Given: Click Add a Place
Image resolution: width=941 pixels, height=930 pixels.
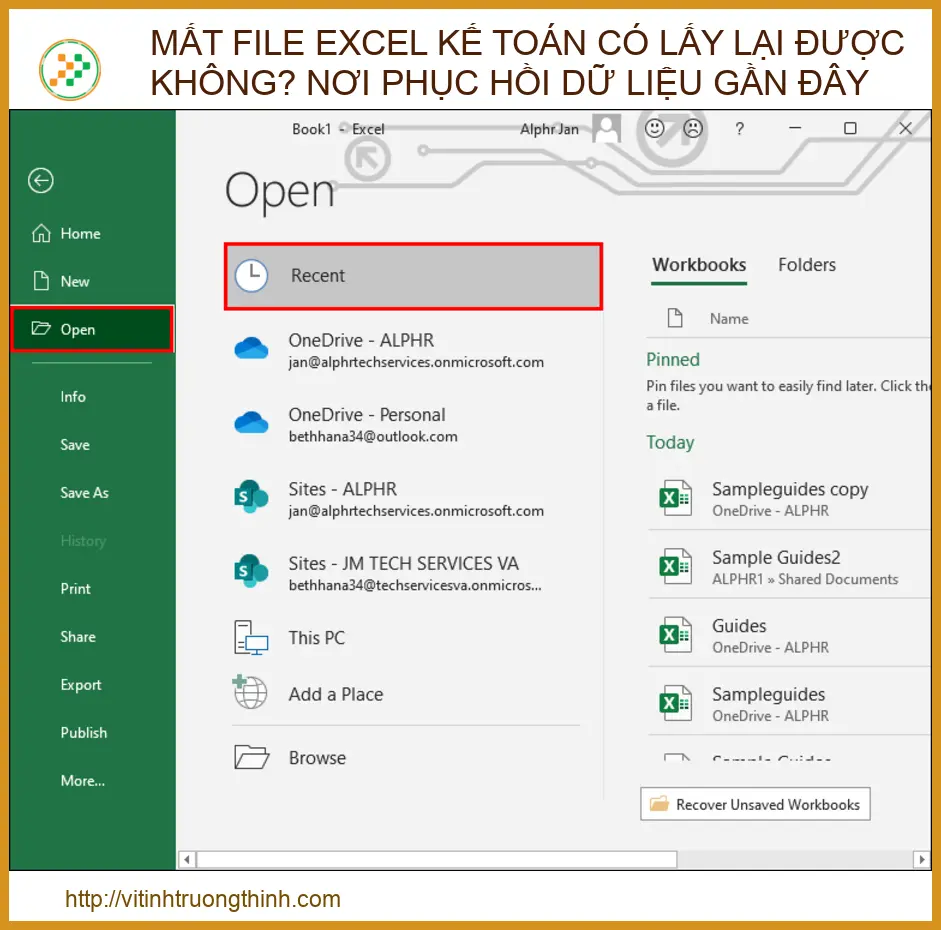Looking at the screenshot, I should [413, 694].
